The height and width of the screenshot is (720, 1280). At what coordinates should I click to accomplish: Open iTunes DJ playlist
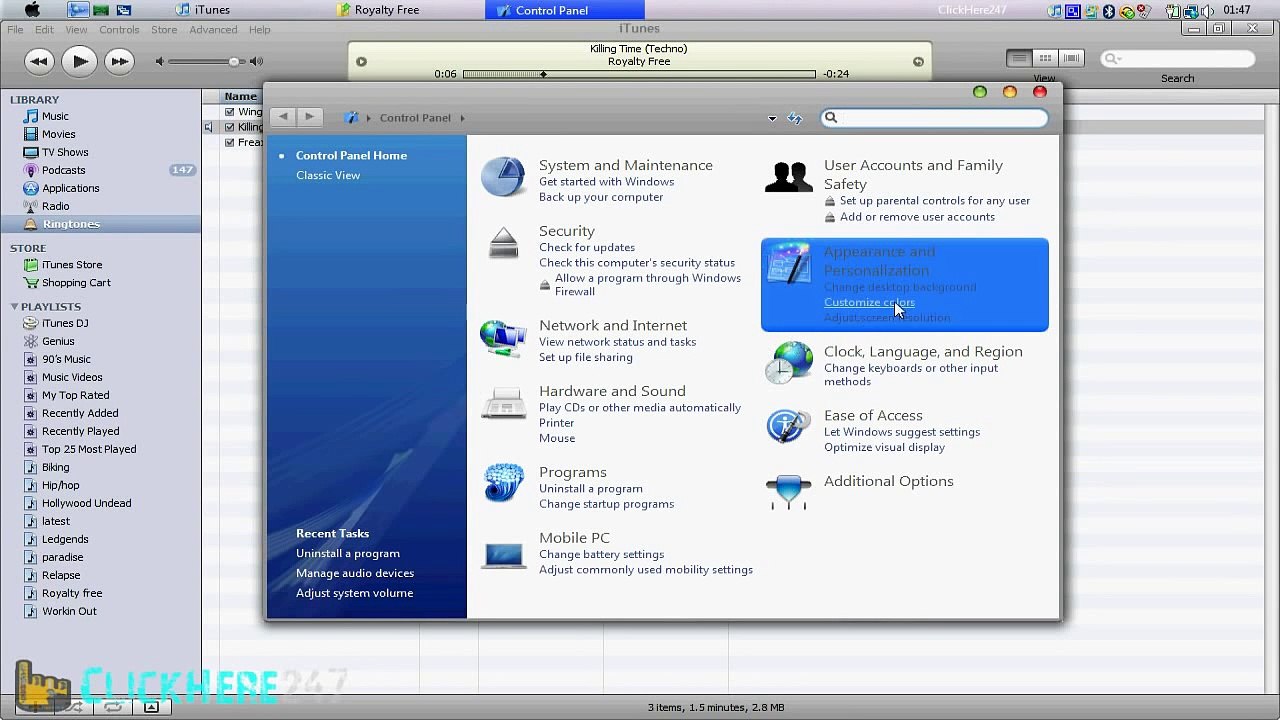(x=65, y=323)
